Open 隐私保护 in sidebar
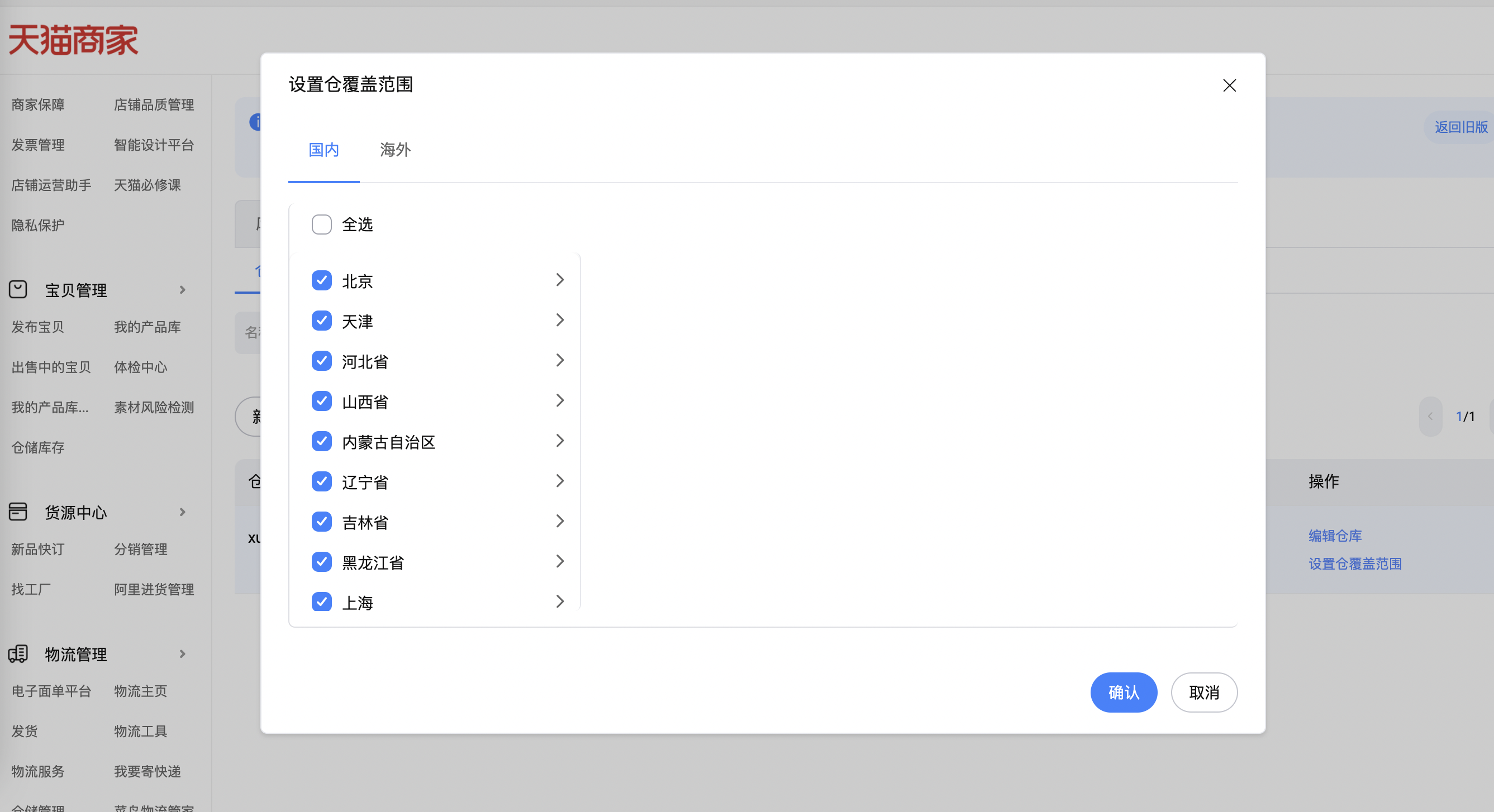The width and height of the screenshot is (1494, 812). coord(37,226)
